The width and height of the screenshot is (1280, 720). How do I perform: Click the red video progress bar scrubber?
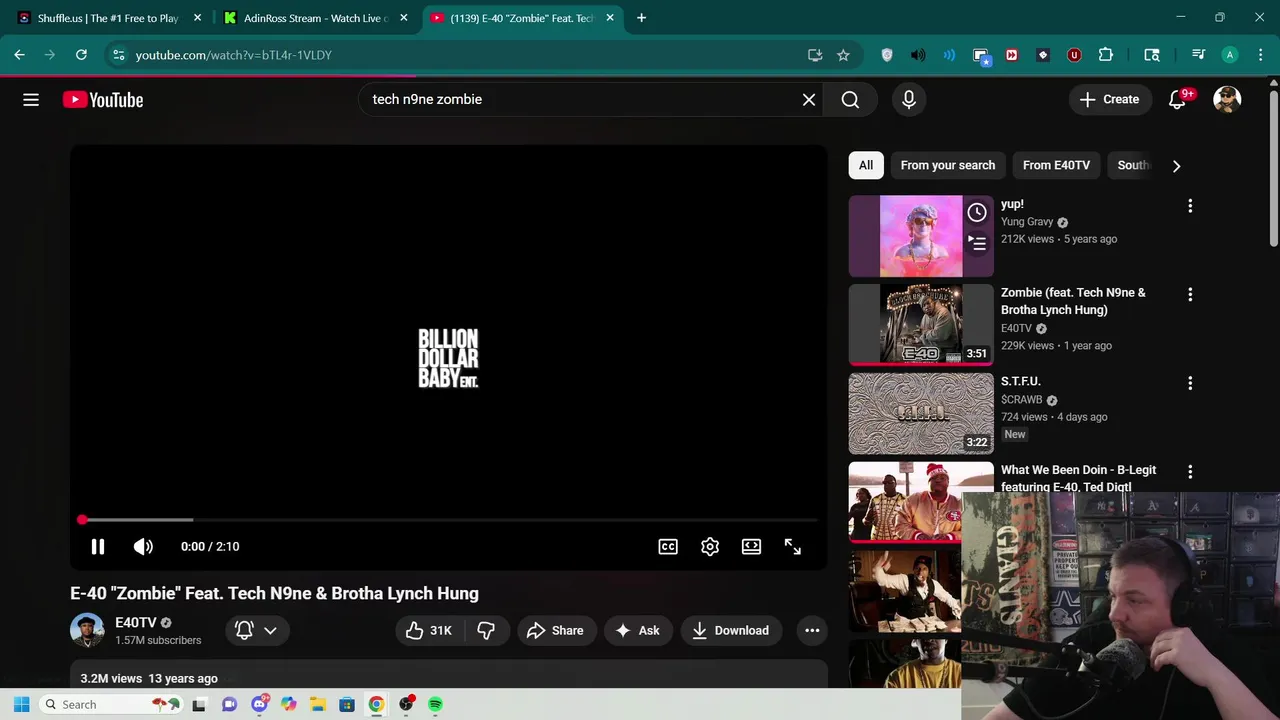pyautogui.click(x=82, y=520)
